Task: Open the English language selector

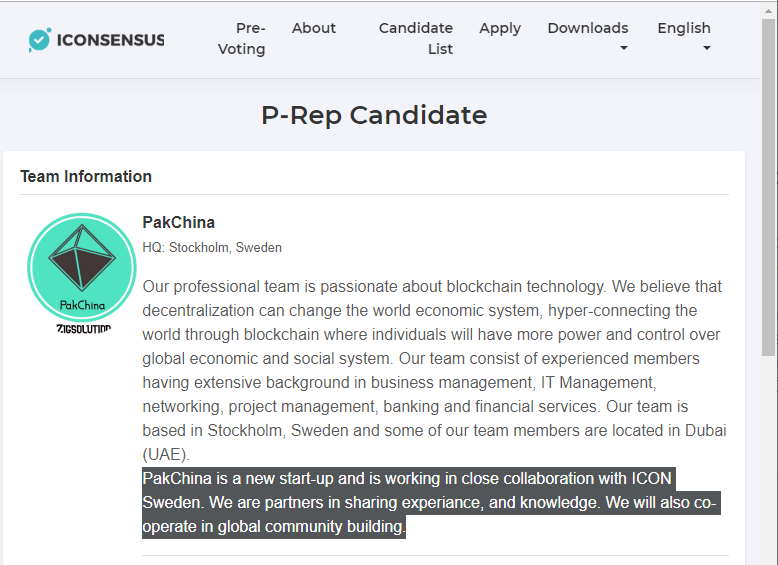Action: (684, 28)
